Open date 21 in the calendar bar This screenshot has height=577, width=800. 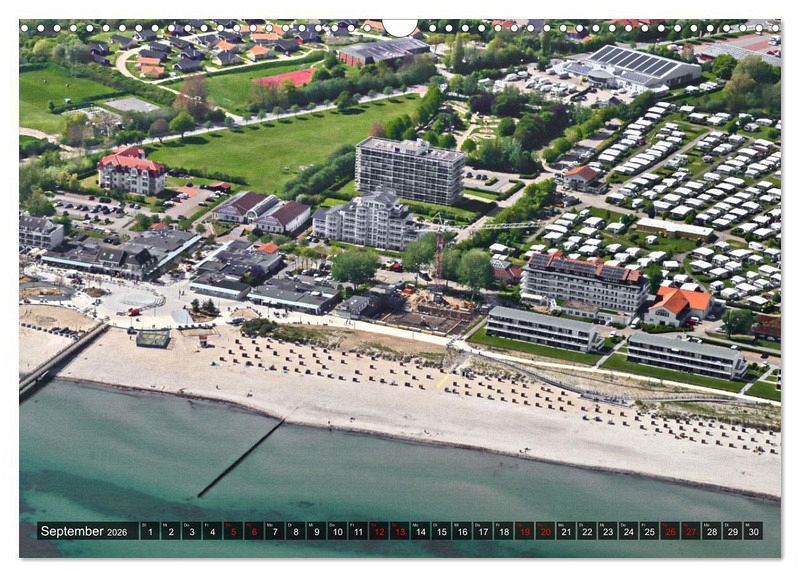click(566, 531)
